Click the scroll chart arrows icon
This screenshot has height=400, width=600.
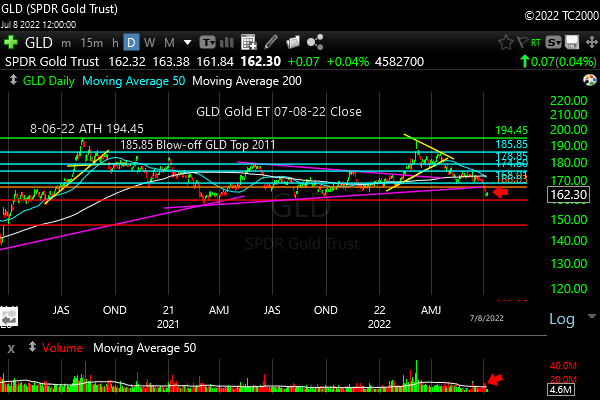(x=9, y=317)
